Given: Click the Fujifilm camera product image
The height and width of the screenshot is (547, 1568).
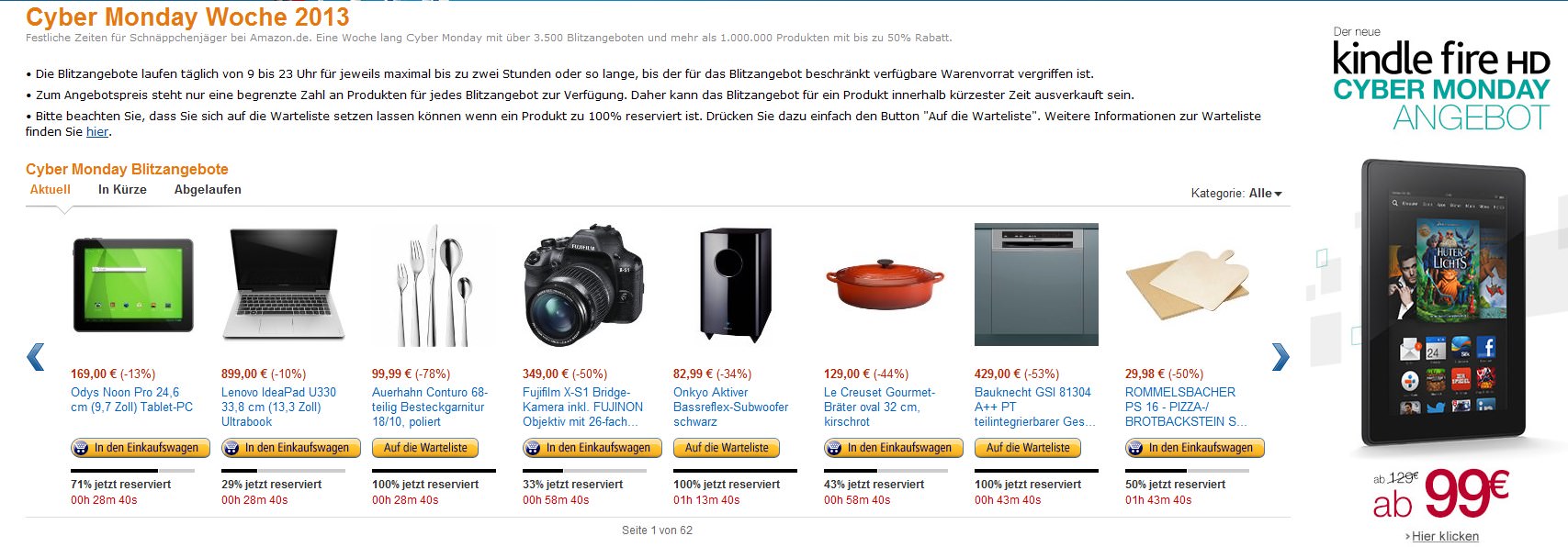Looking at the screenshot, I should 581,284.
